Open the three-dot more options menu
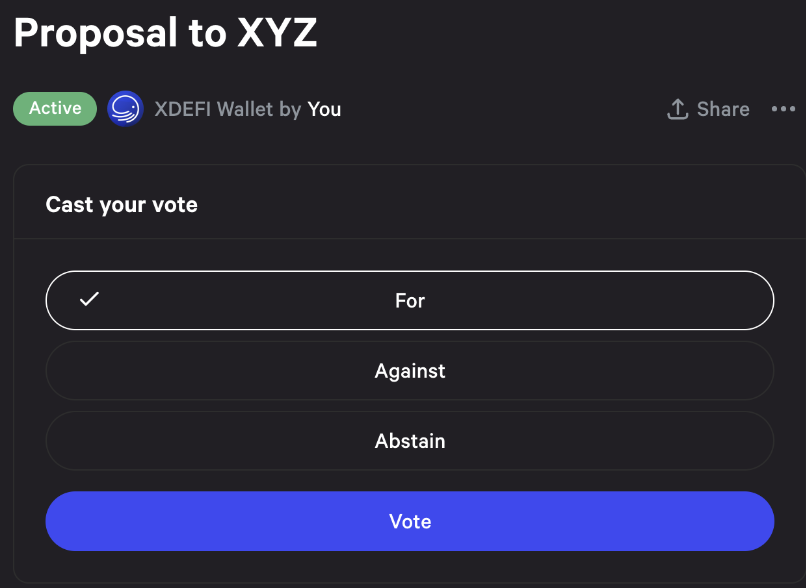Image resolution: width=806 pixels, height=588 pixels. click(x=783, y=109)
